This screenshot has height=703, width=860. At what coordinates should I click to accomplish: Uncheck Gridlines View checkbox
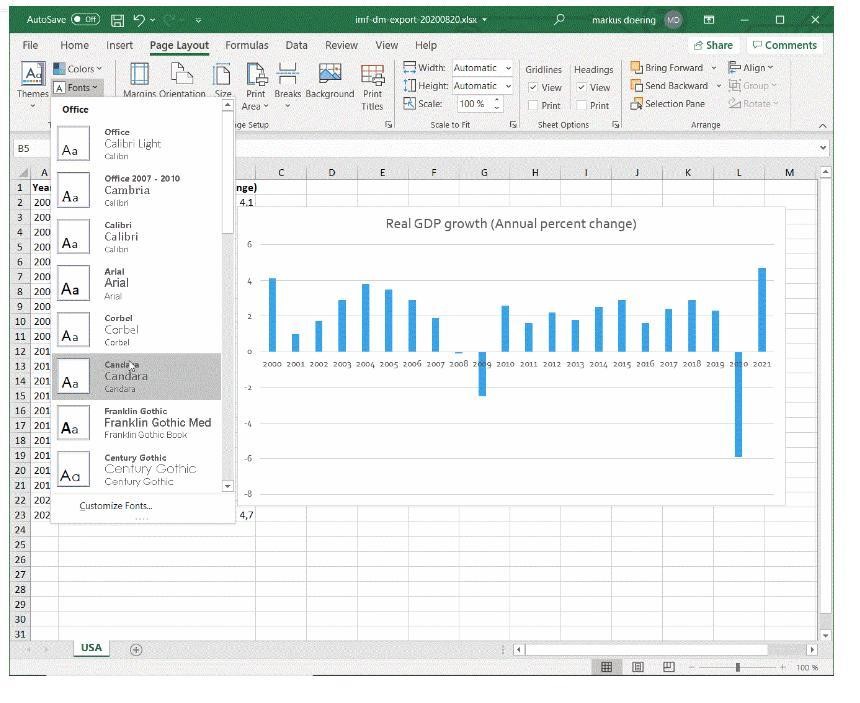click(533, 88)
